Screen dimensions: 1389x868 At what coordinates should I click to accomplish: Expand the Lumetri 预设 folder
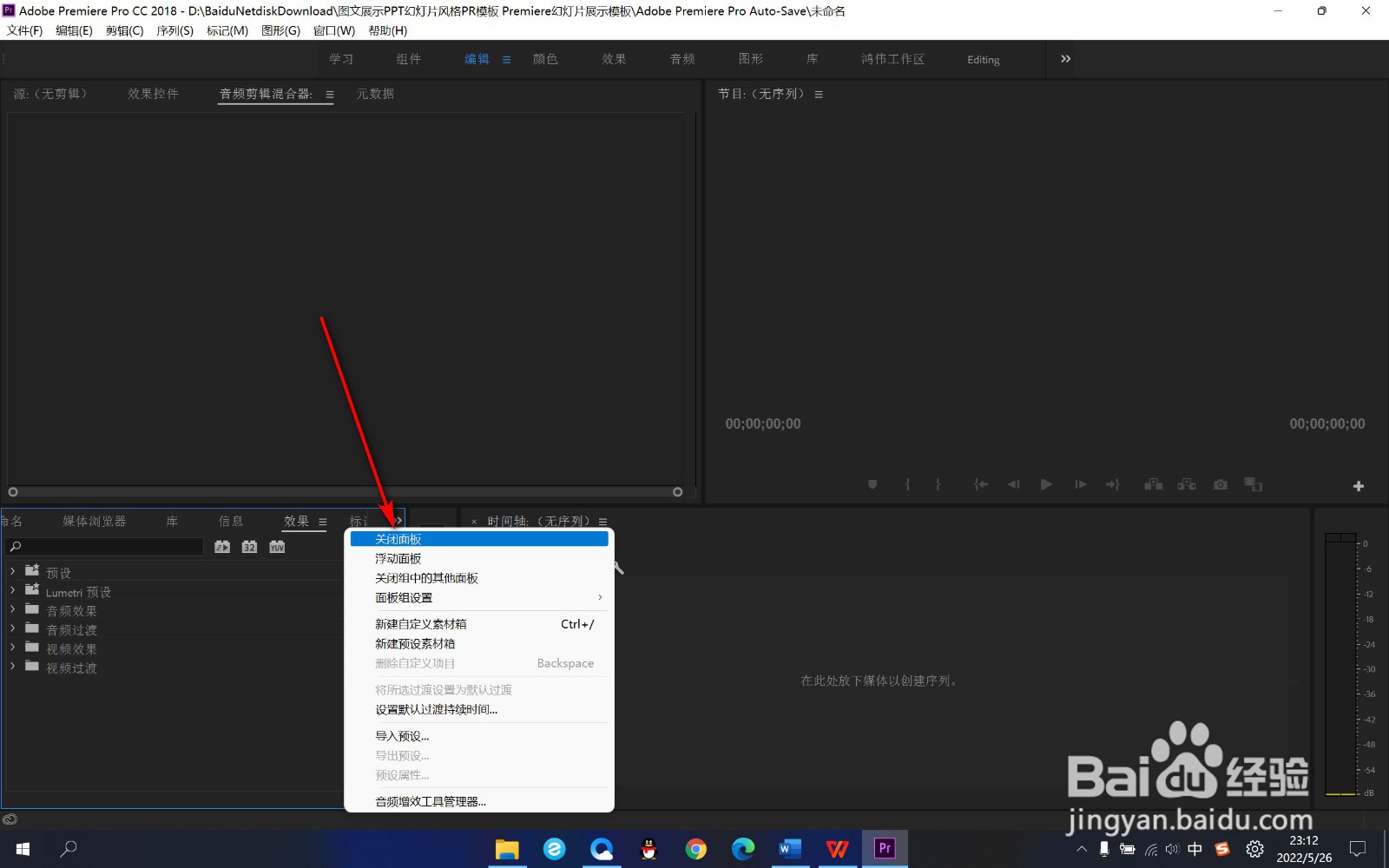(12, 590)
